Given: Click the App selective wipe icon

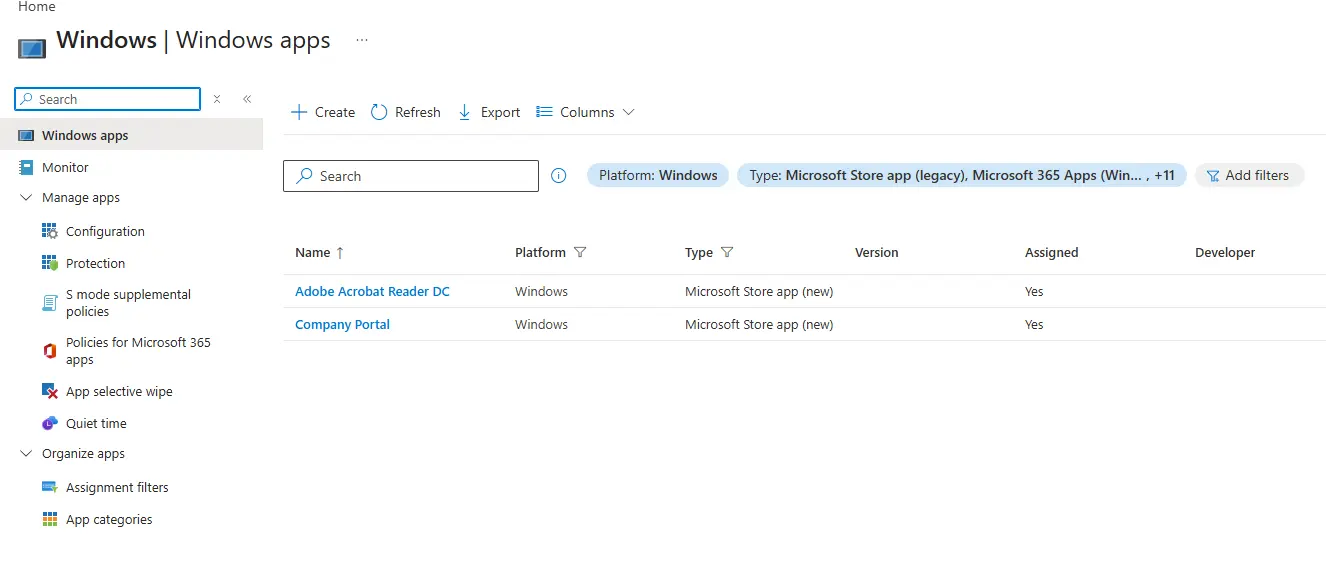Looking at the screenshot, I should point(50,391).
